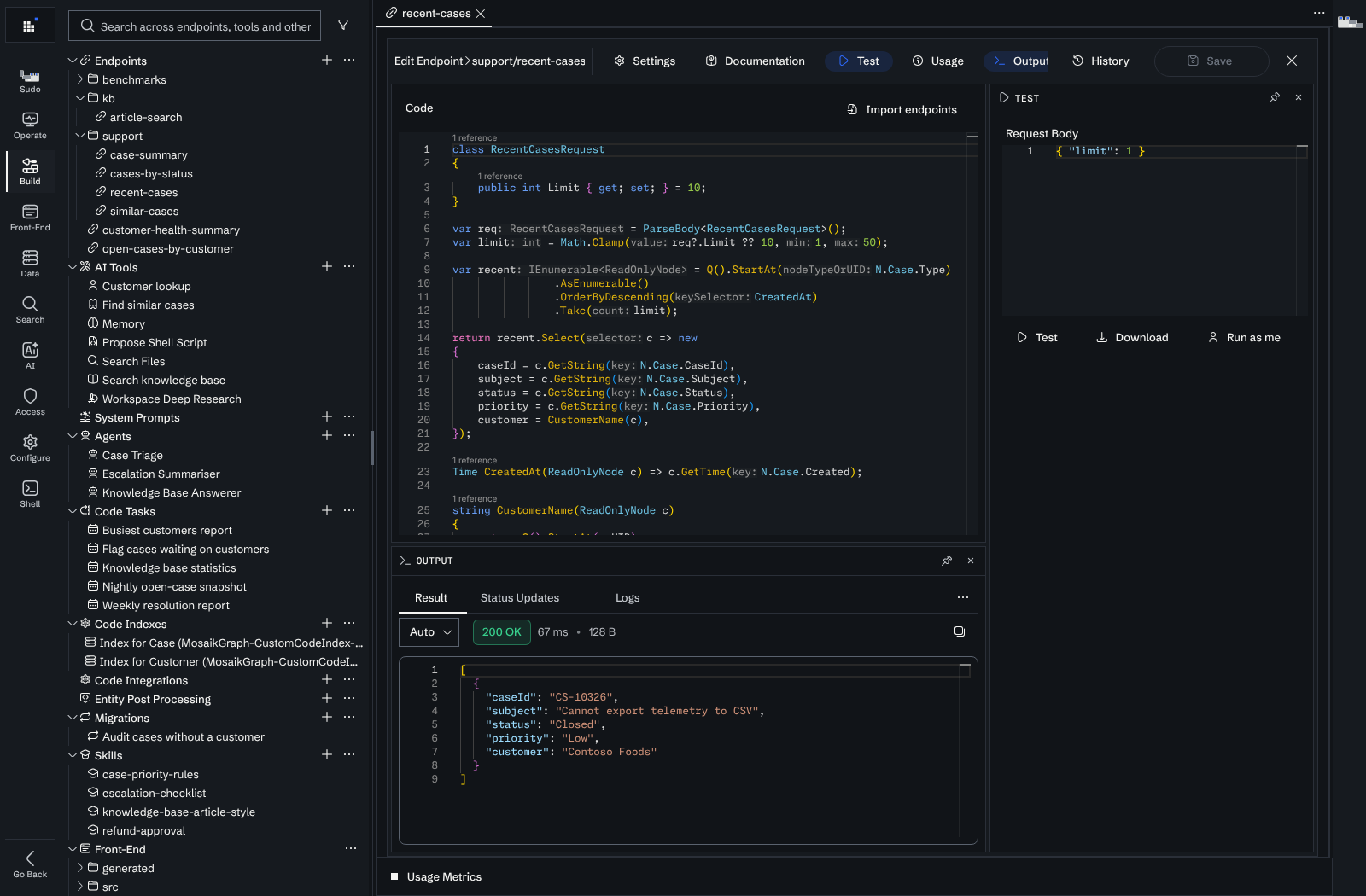The width and height of the screenshot is (1366, 896).
Task: Select the cases-by-status endpoint
Action: (151, 173)
